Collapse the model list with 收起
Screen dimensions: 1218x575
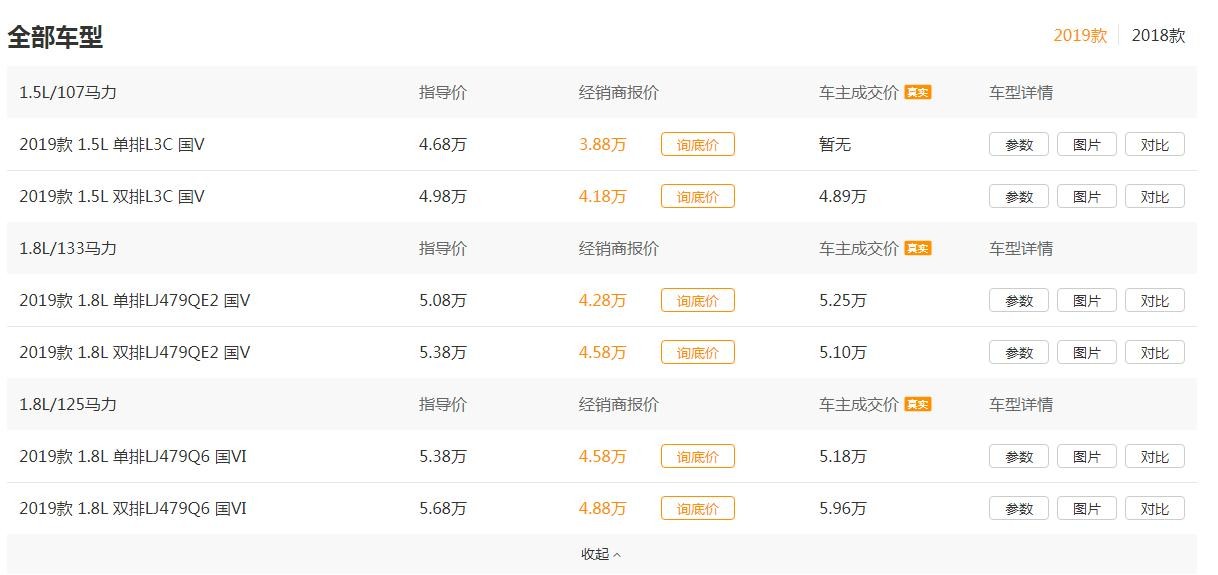coord(601,554)
